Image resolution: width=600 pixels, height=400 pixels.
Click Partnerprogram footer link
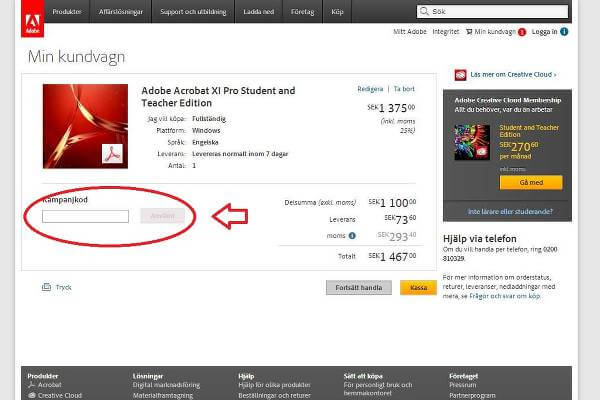point(472,395)
